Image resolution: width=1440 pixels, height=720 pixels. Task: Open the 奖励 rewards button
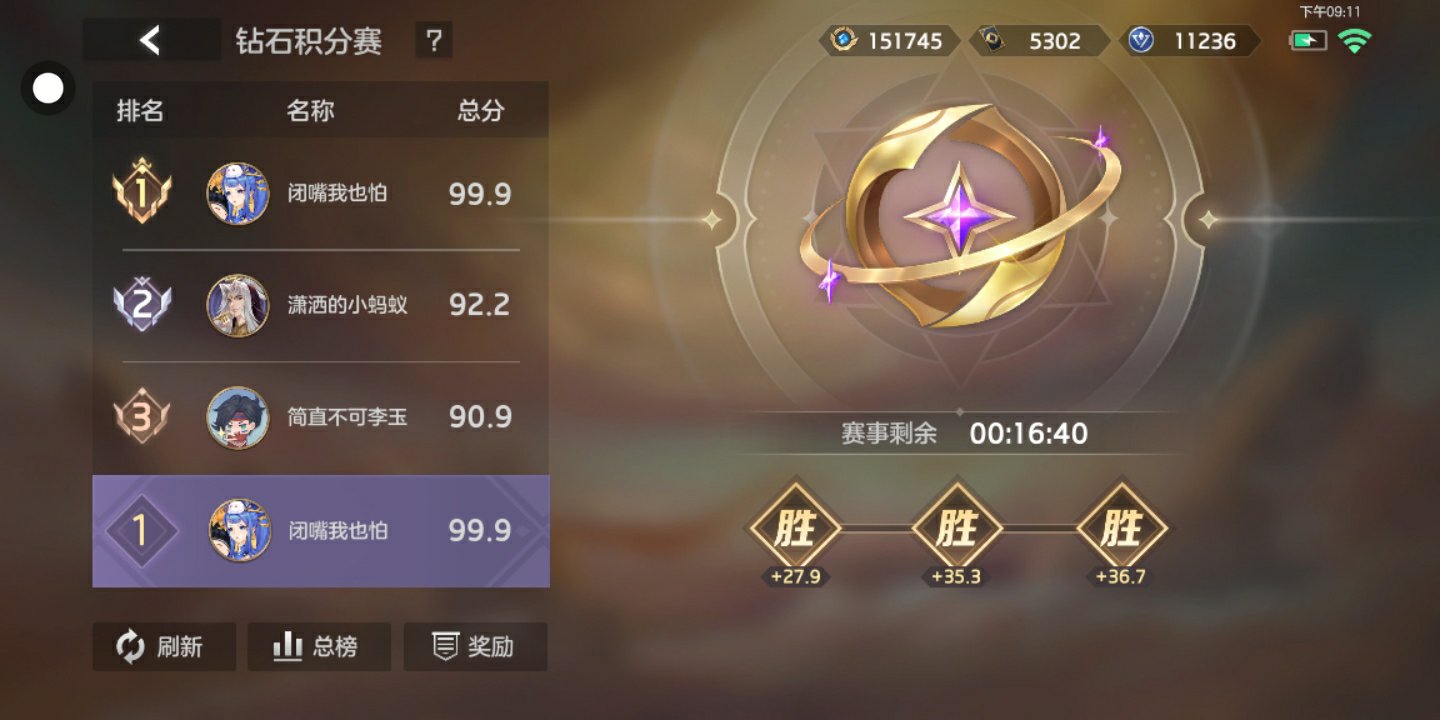tap(475, 647)
